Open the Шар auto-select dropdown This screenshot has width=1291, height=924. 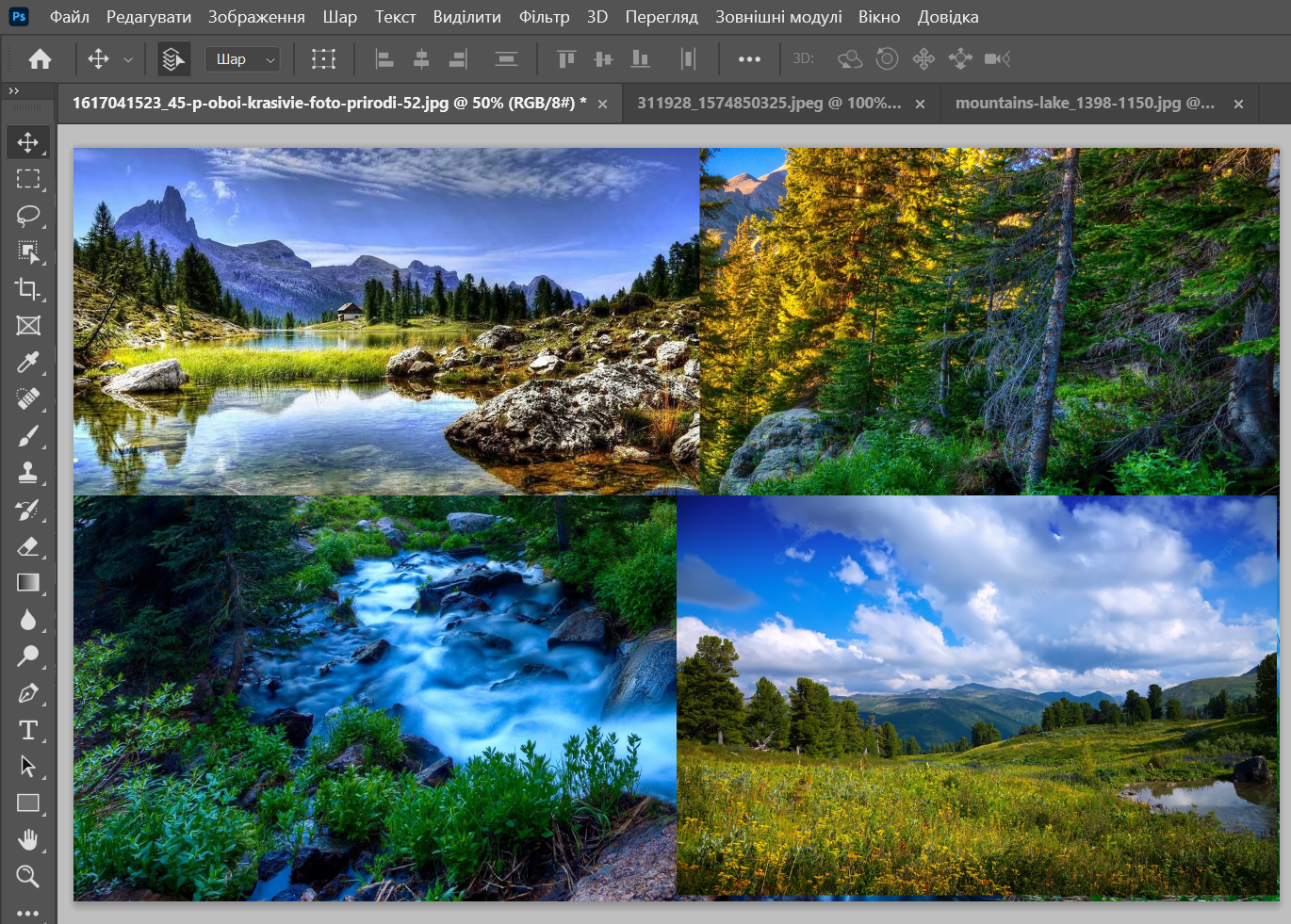coord(242,59)
